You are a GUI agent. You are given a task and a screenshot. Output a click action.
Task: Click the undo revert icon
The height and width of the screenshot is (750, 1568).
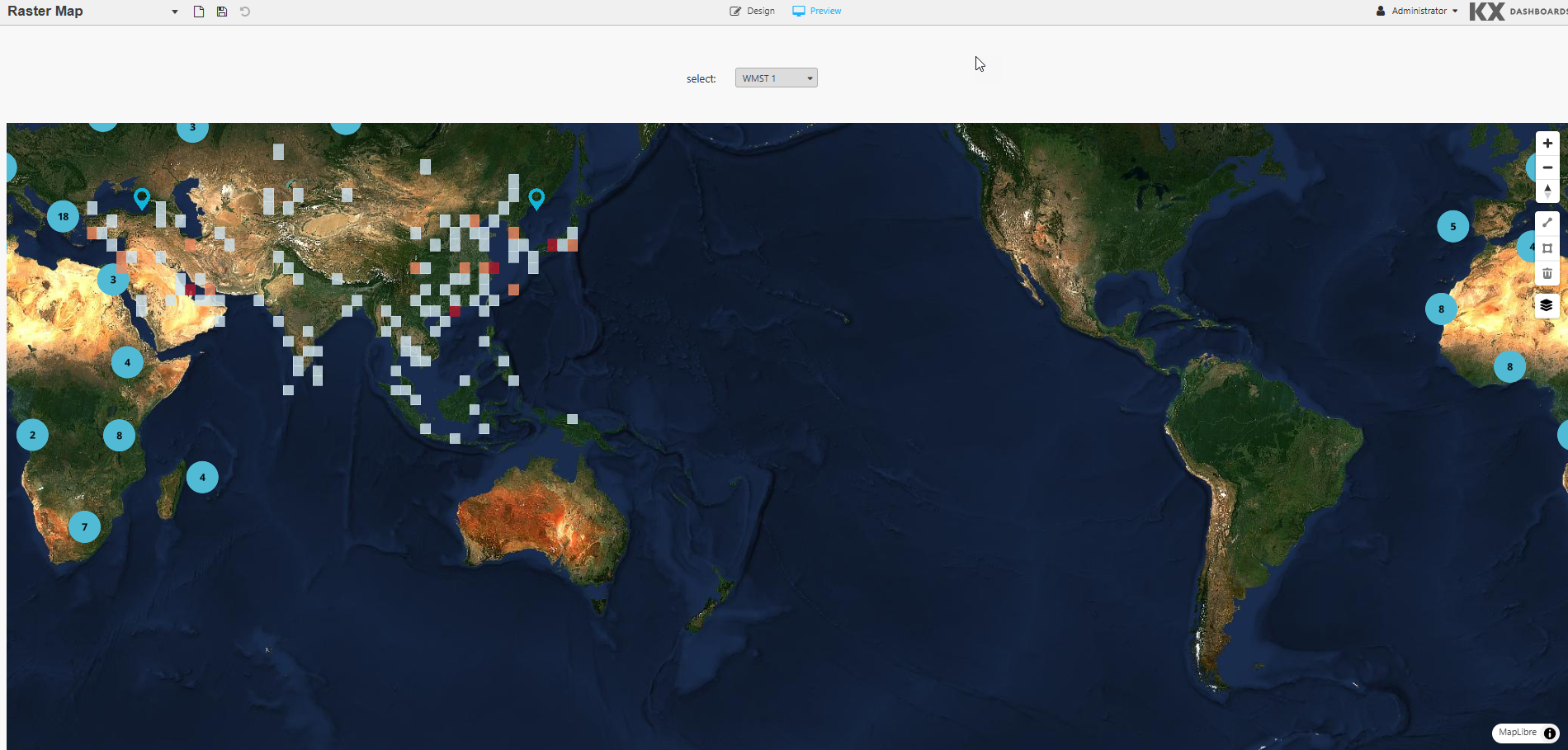pyautogui.click(x=245, y=12)
